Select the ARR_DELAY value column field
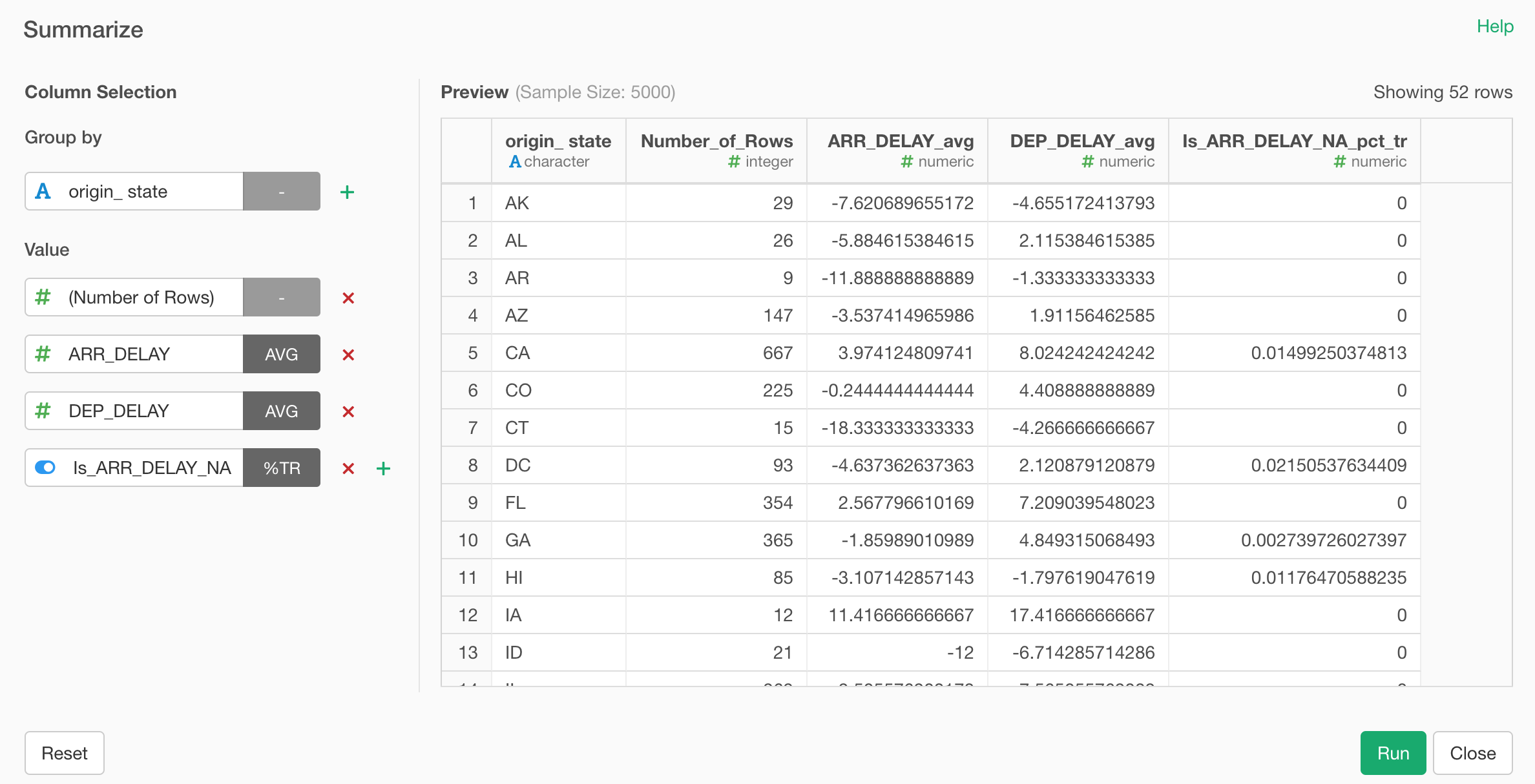This screenshot has height=784, width=1535. [x=134, y=355]
